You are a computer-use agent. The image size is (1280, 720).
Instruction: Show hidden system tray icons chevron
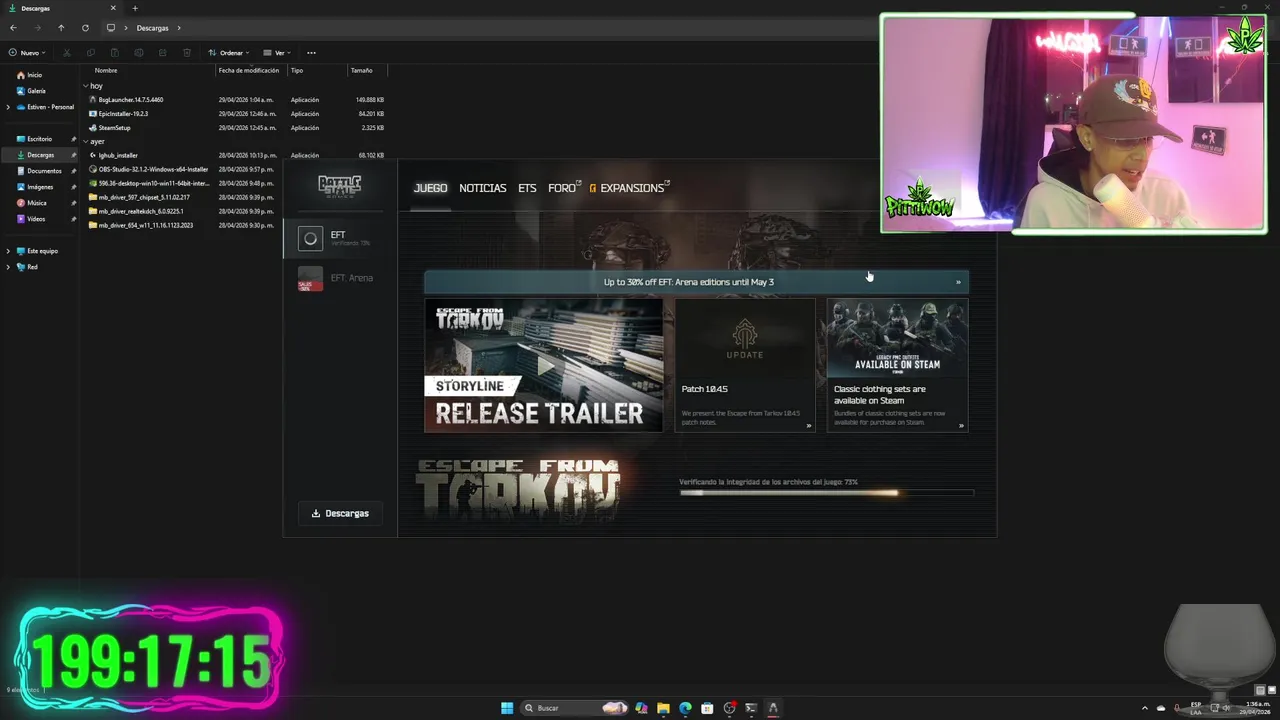point(1145,708)
